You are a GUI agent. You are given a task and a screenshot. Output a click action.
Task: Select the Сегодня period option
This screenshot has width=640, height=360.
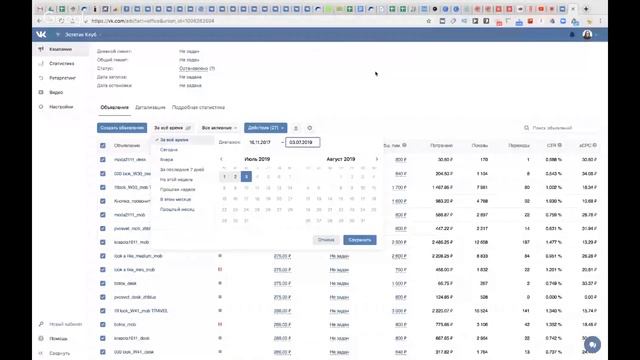(169, 150)
